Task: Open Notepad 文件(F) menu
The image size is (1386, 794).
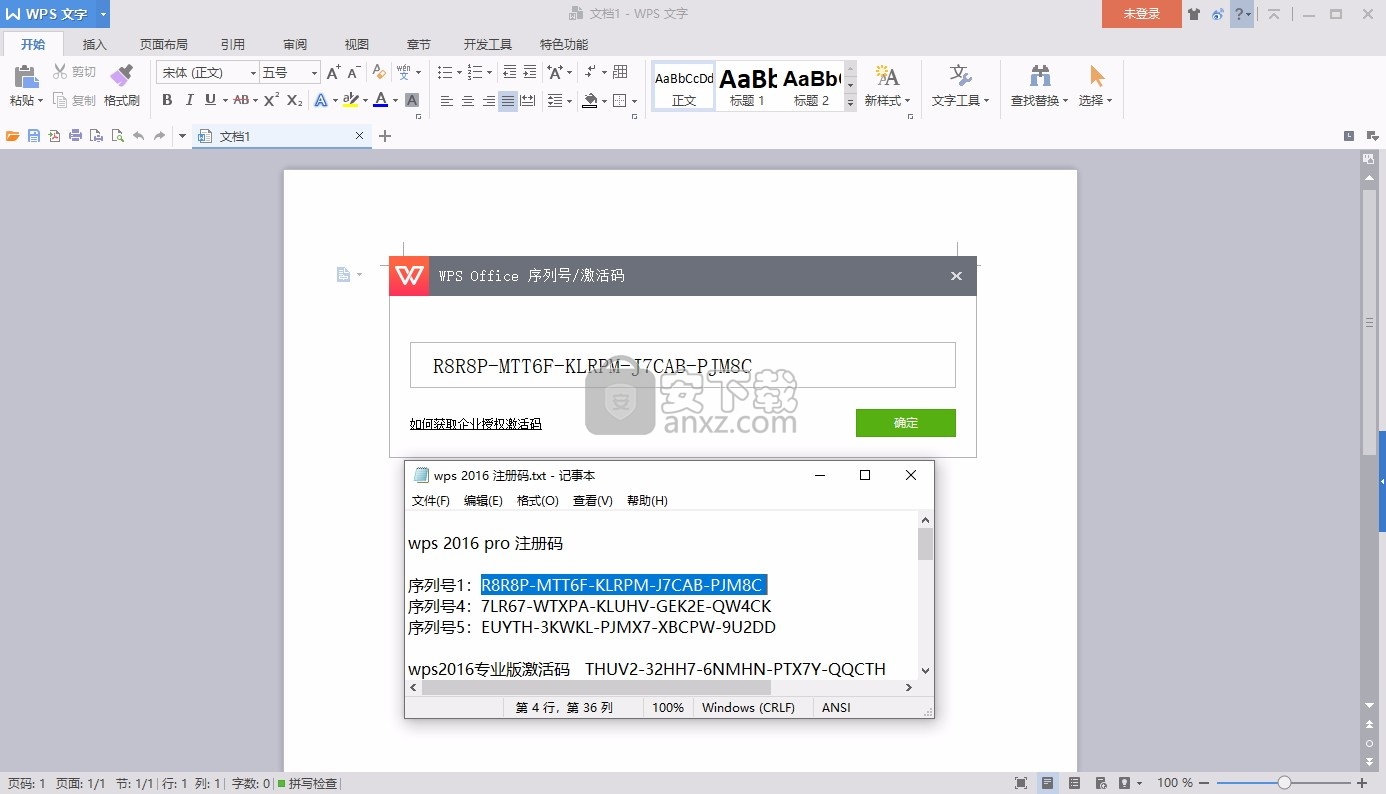Action: (x=431, y=500)
